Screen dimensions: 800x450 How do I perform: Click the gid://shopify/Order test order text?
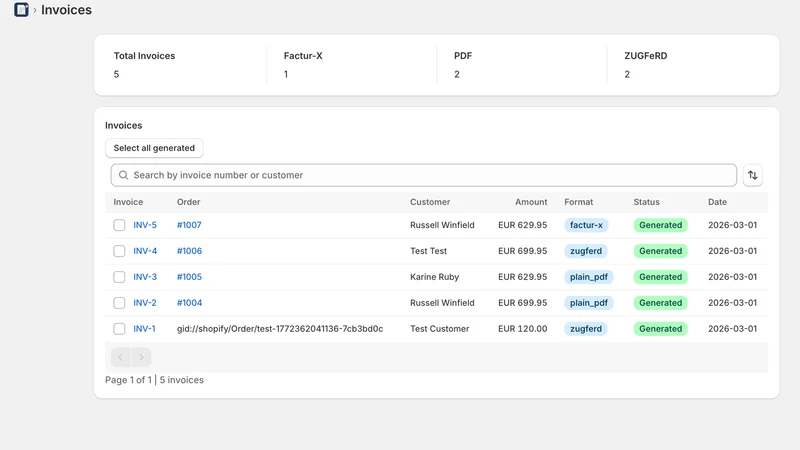280,329
